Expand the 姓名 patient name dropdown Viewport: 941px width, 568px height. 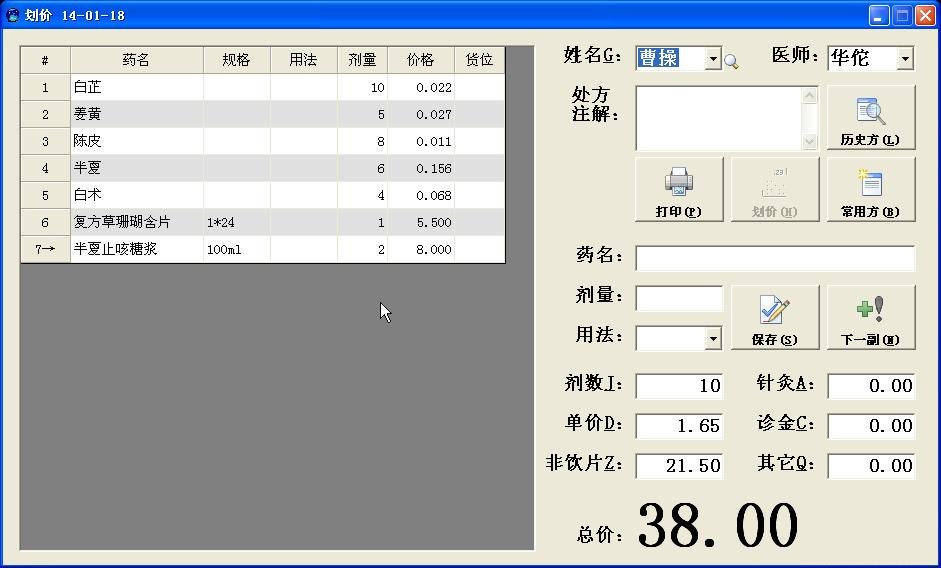click(x=713, y=58)
